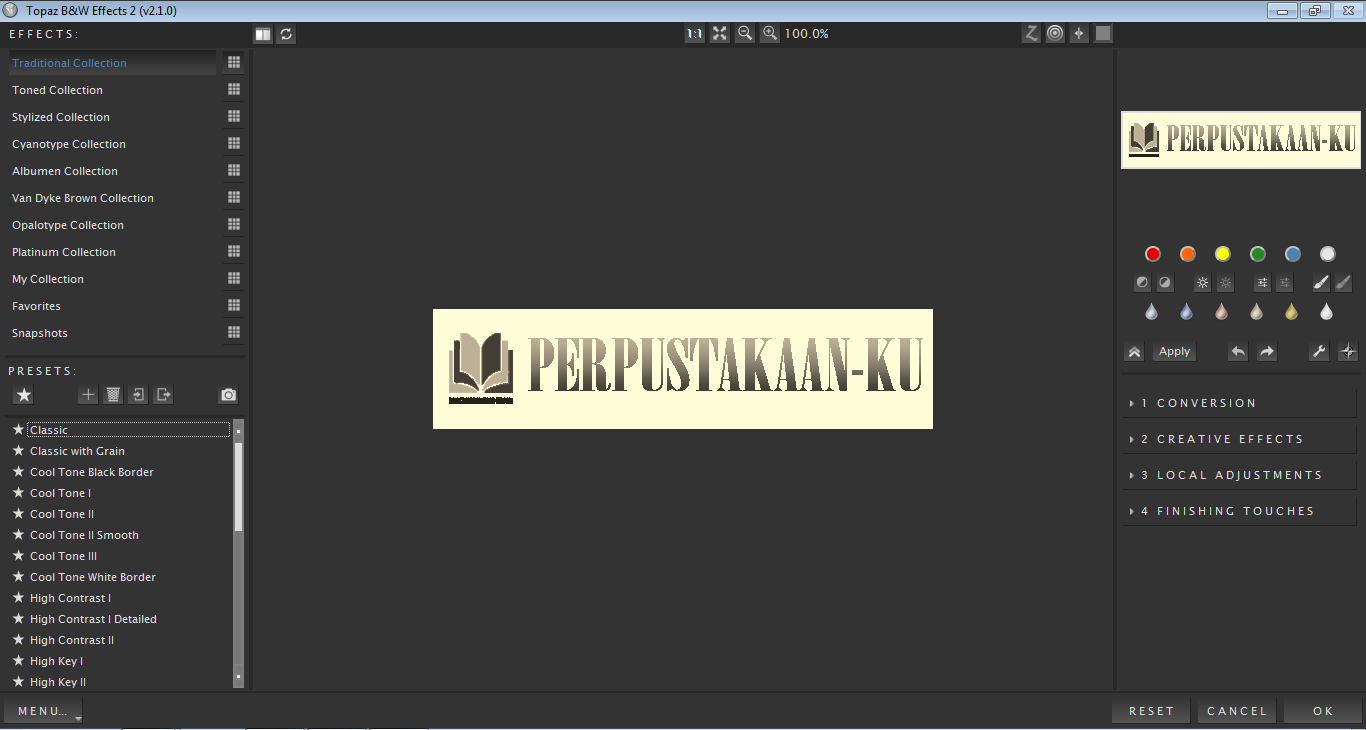Click the dim contrast half-circle icon
The width and height of the screenshot is (1366, 730).
pyautogui.click(x=1165, y=283)
